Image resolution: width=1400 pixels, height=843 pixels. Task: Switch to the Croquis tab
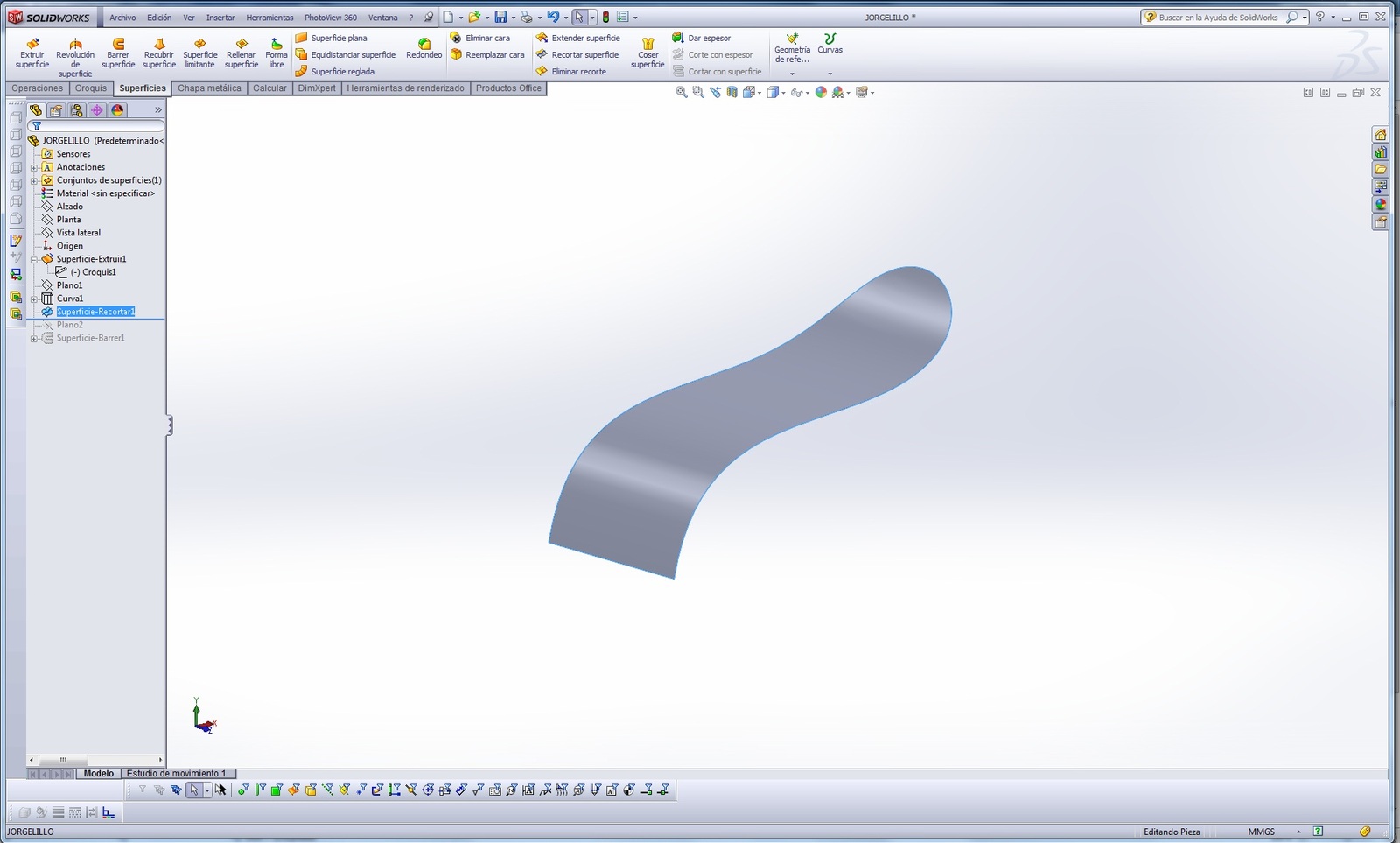pos(91,88)
